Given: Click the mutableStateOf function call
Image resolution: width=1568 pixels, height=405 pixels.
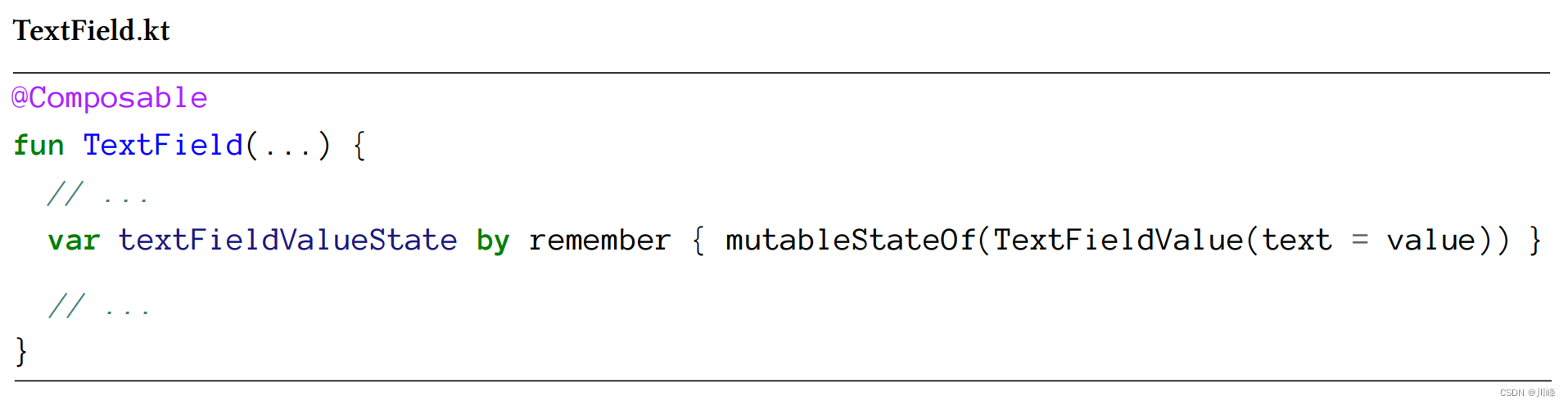Looking at the screenshot, I should (x=850, y=241).
